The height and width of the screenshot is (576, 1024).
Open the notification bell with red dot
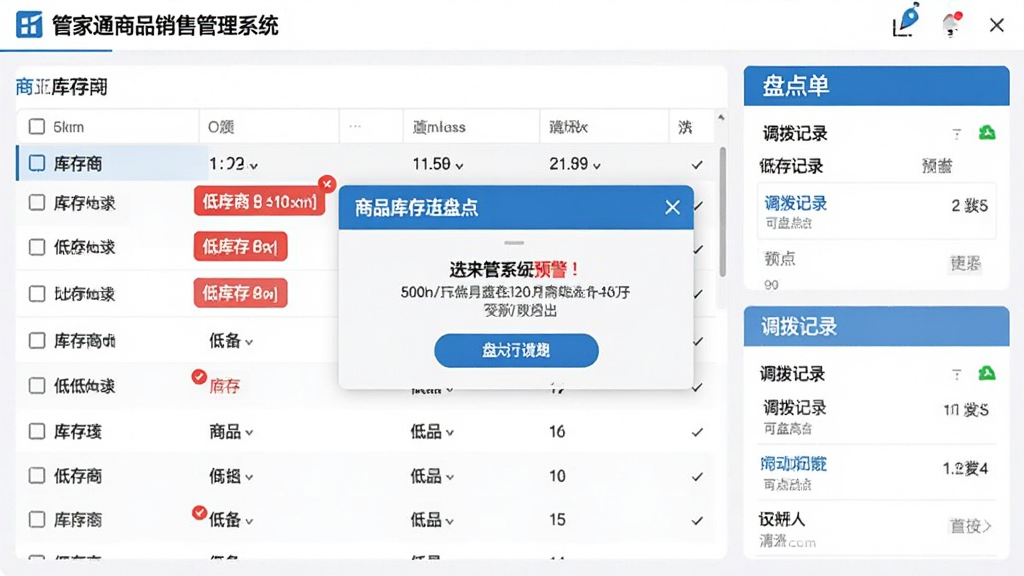tap(952, 25)
